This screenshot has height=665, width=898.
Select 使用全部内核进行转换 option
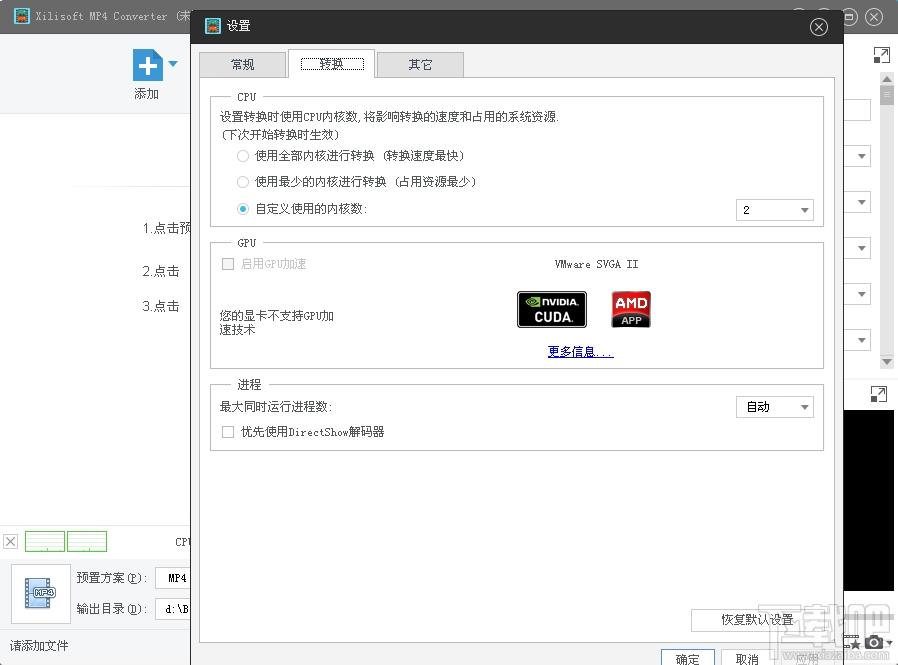tap(243, 156)
